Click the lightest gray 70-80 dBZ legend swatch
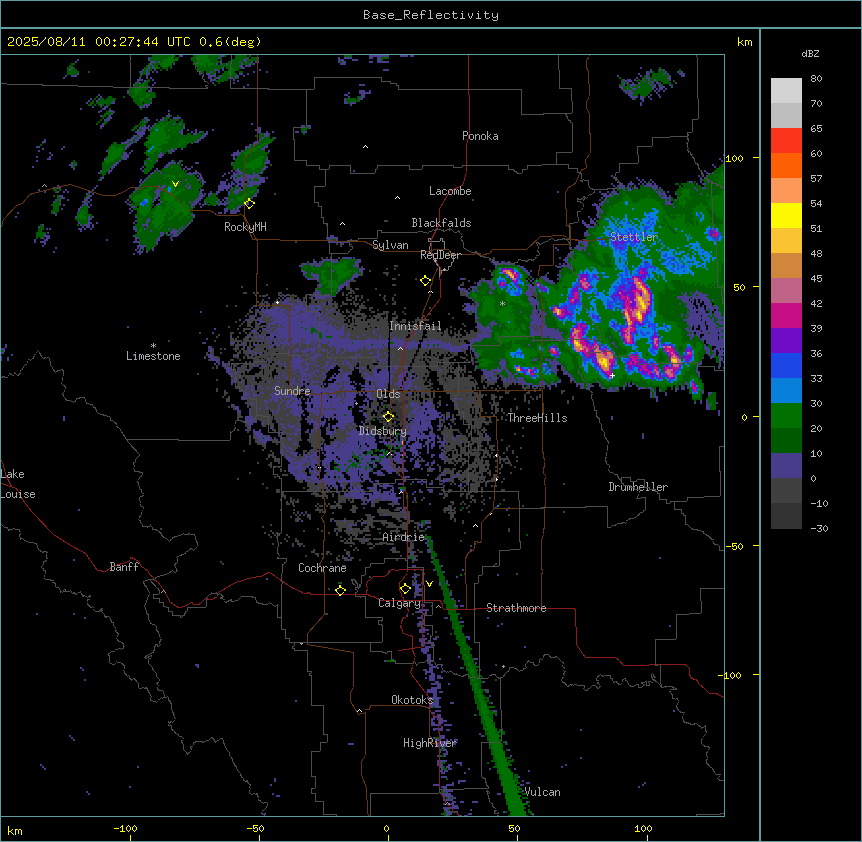Image resolution: width=862 pixels, height=842 pixels. [786, 91]
